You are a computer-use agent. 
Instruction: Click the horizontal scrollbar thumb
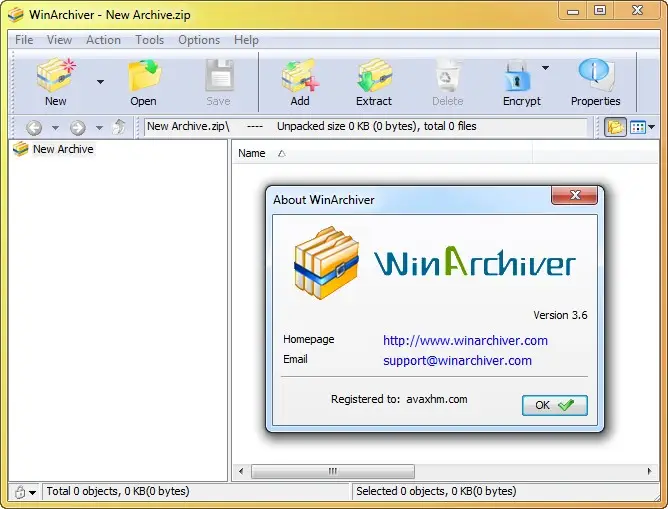point(333,471)
